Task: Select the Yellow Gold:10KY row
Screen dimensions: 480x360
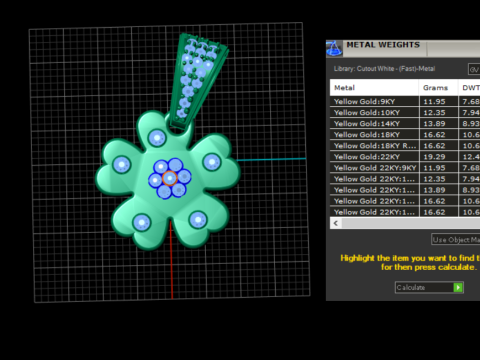Action: 405,112
